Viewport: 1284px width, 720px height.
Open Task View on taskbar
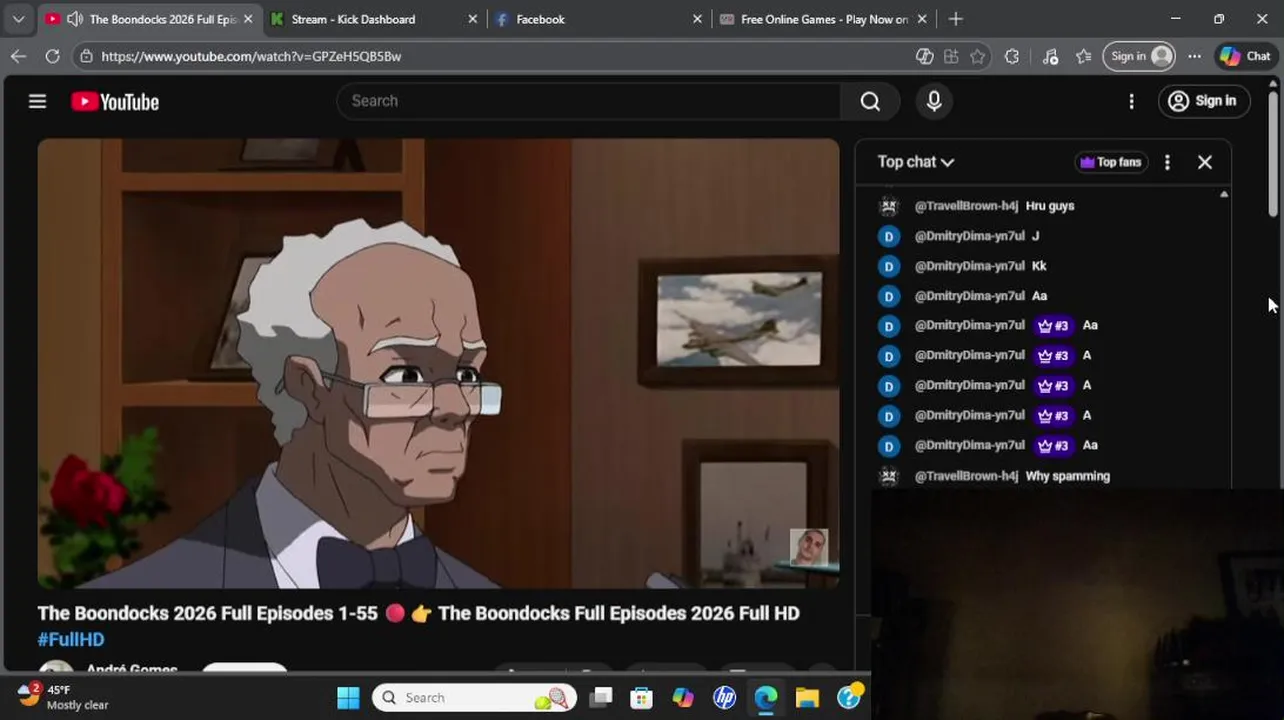(600, 697)
